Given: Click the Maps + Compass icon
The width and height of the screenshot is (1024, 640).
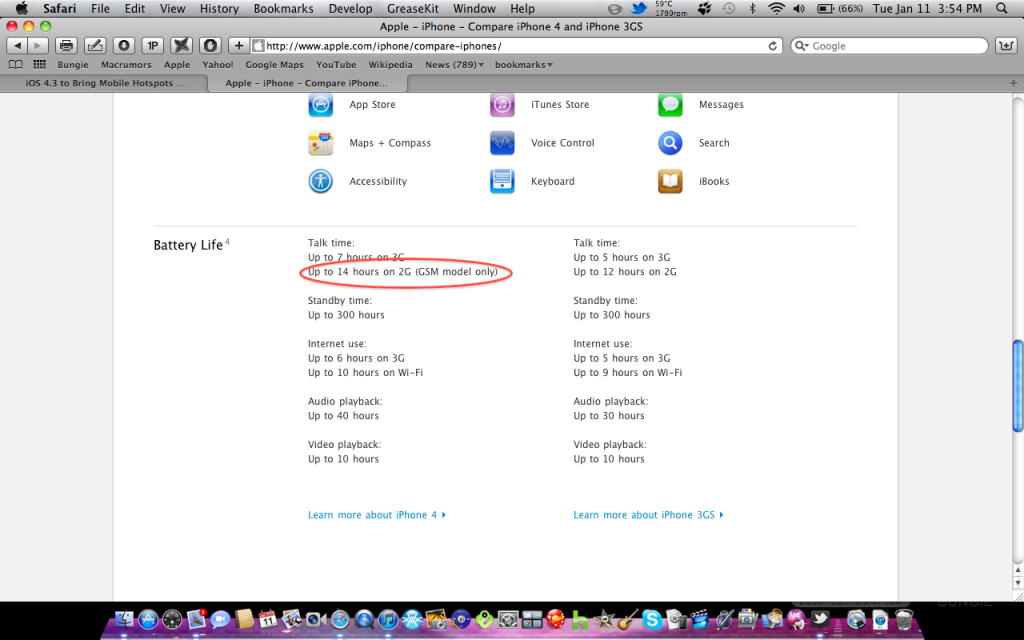Looking at the screenshot, I should click(321, 143).
